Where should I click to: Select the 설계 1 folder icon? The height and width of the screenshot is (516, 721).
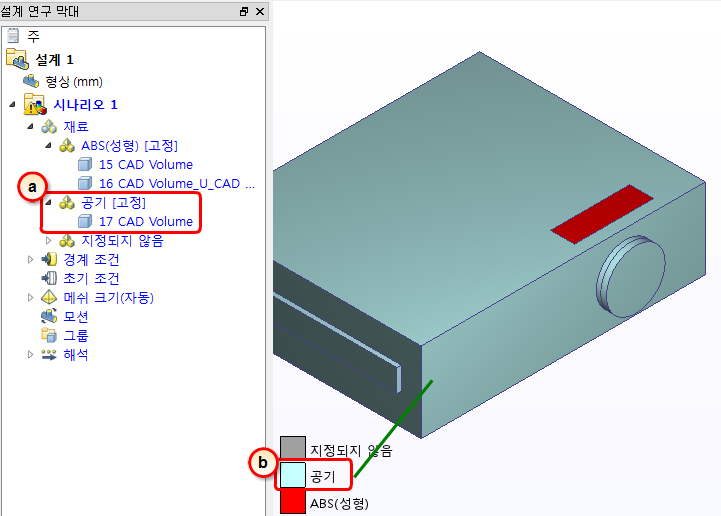pyautogui.click(x=17, y=59)
